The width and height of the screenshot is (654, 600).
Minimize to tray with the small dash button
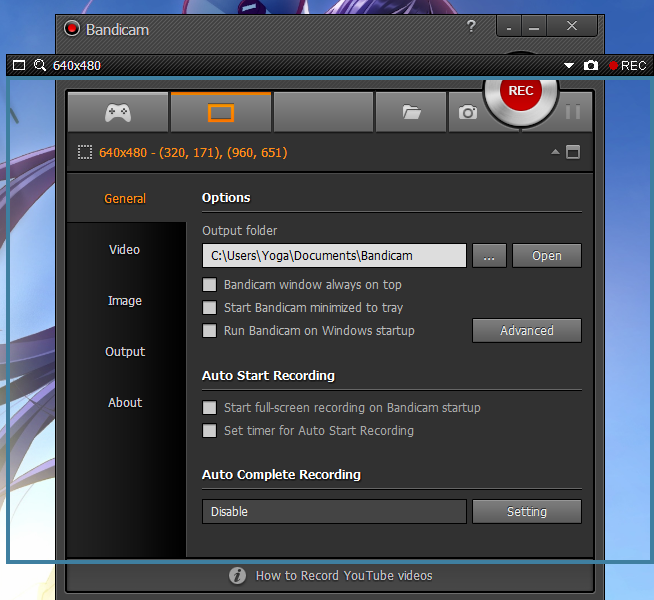[509, 27]
